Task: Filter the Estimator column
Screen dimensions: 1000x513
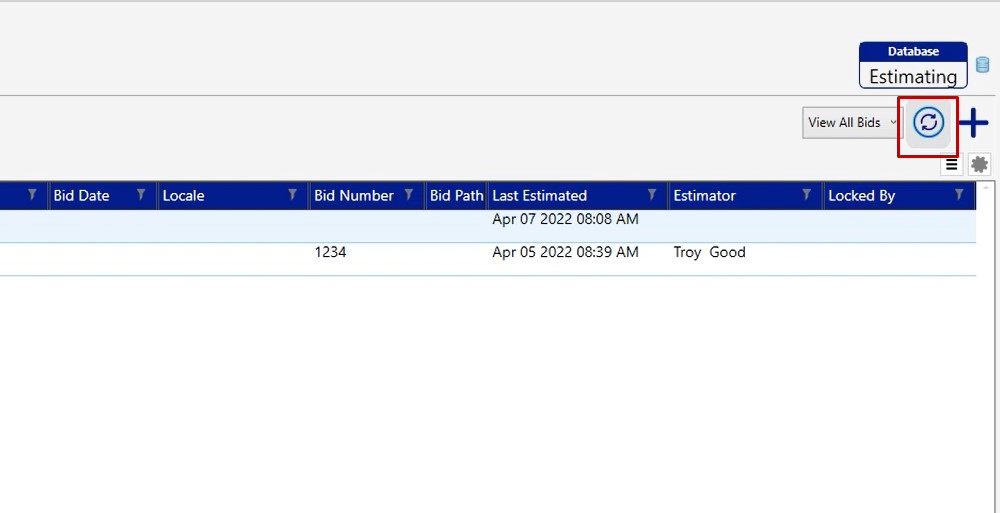Action: click(806, 195)
